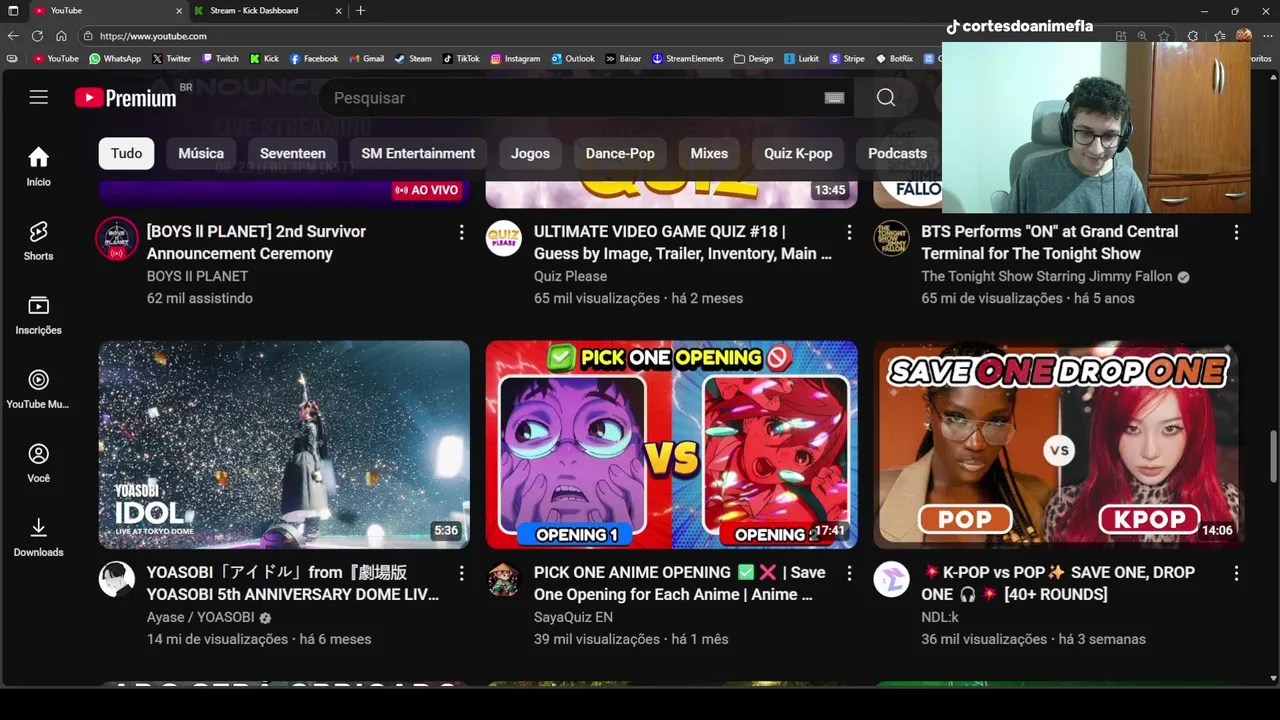Select the Podcasts filter chip

[x=897, y=153]
